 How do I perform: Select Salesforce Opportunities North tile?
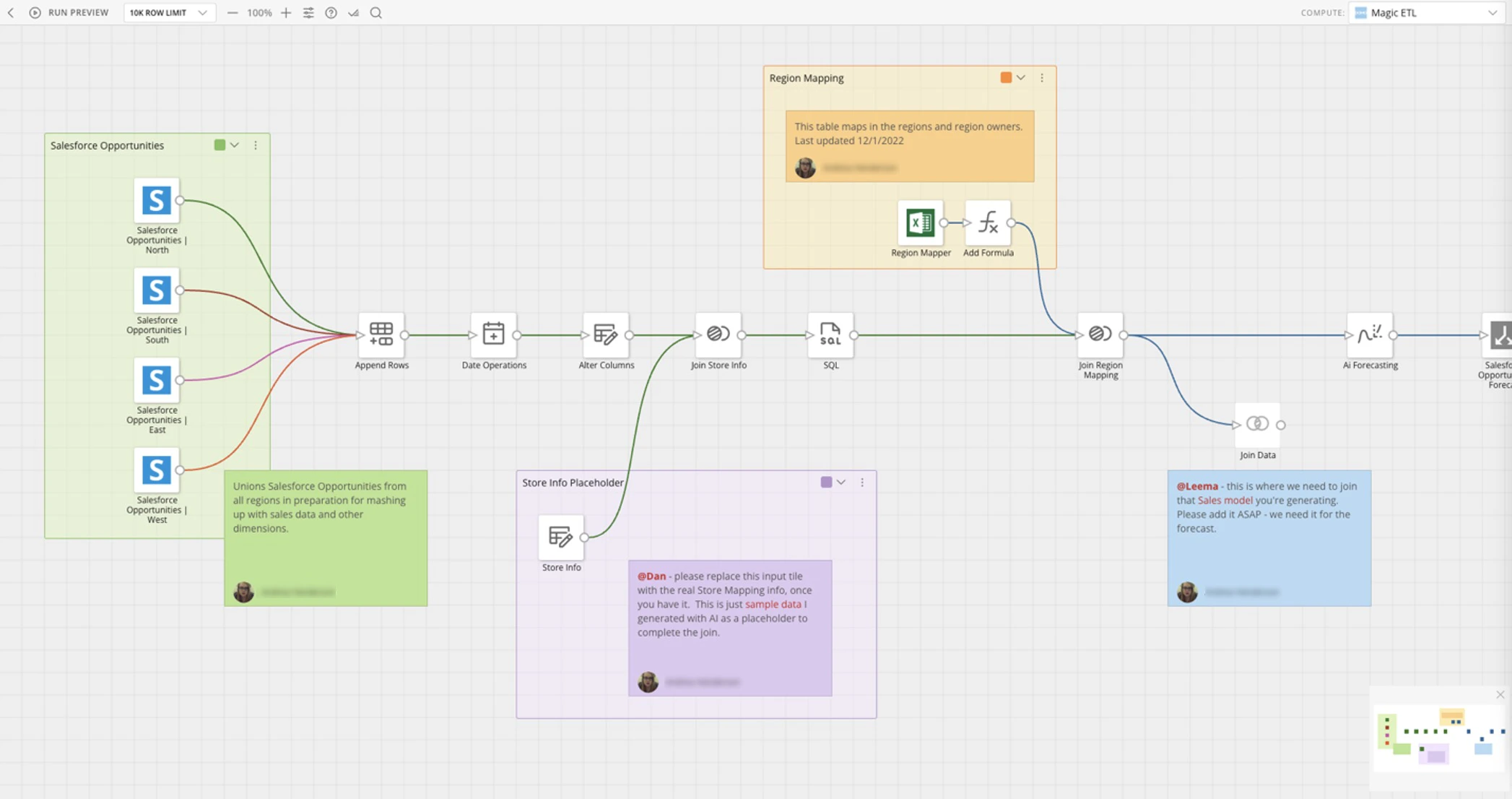pos(156,200)
